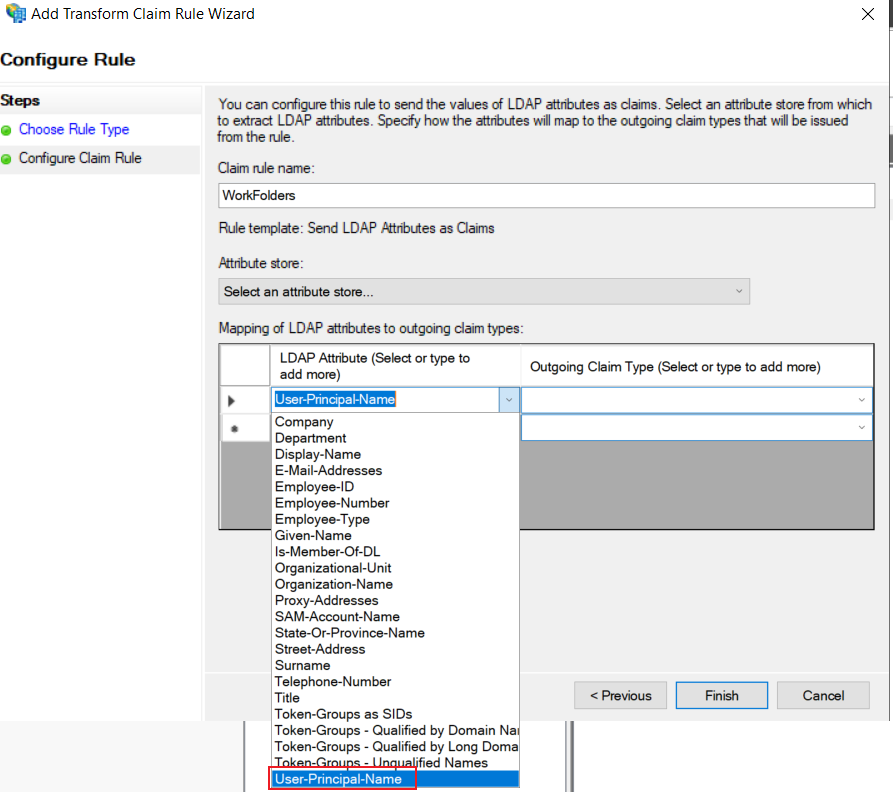This screenshot has height=792, width=893.
Task: Open the Attribute store dropdown
Action: tap(484, 292)
